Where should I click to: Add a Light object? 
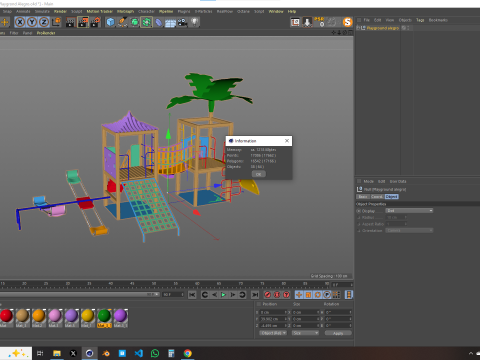(194, 22)
